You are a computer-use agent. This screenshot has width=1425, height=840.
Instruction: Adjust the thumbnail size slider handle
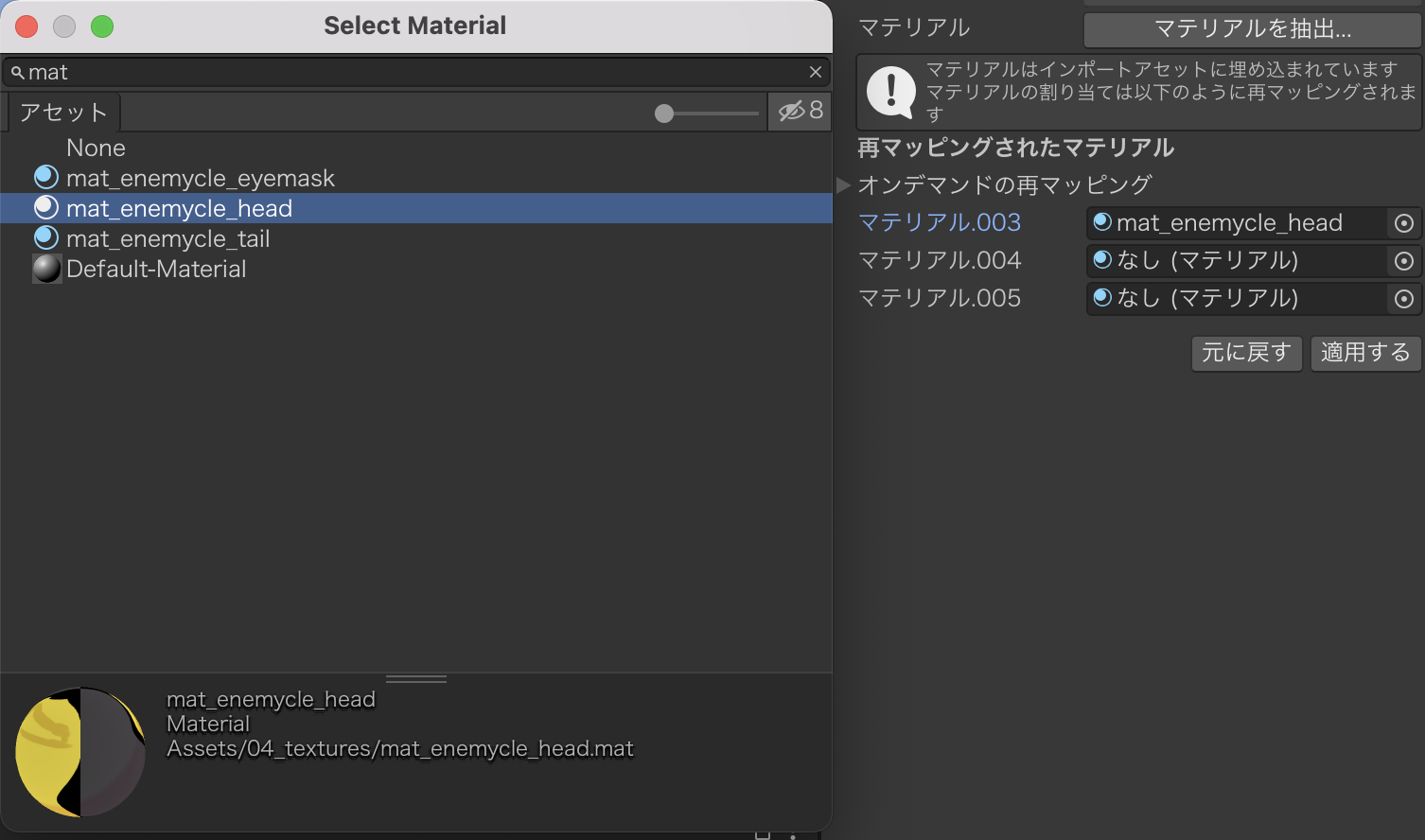664,114
